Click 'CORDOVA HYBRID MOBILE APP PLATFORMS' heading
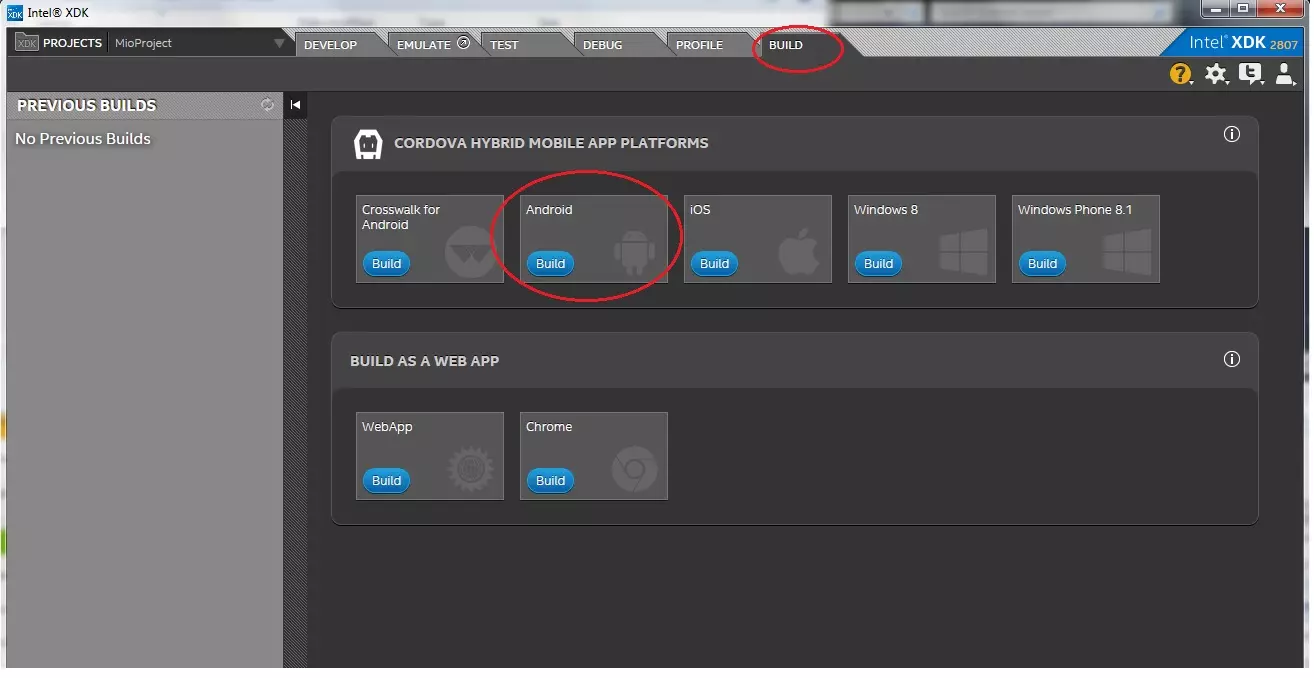The image size is (1314, 678). click(x=551, y=143)
